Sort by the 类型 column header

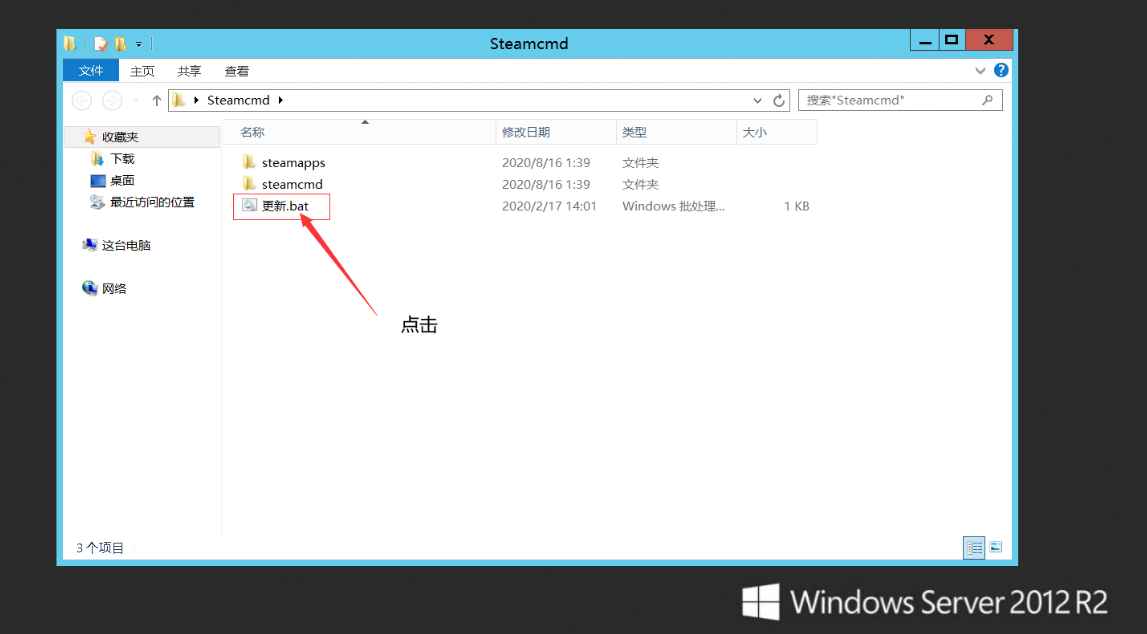677,132
